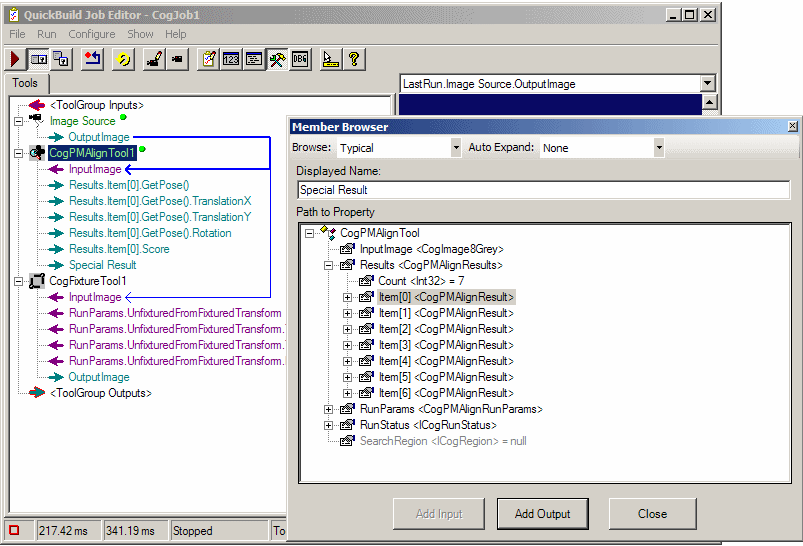Click the ToolGroup Inputs red arrow icon
This screenshot has height=546, width=803.
coord(37,105)
